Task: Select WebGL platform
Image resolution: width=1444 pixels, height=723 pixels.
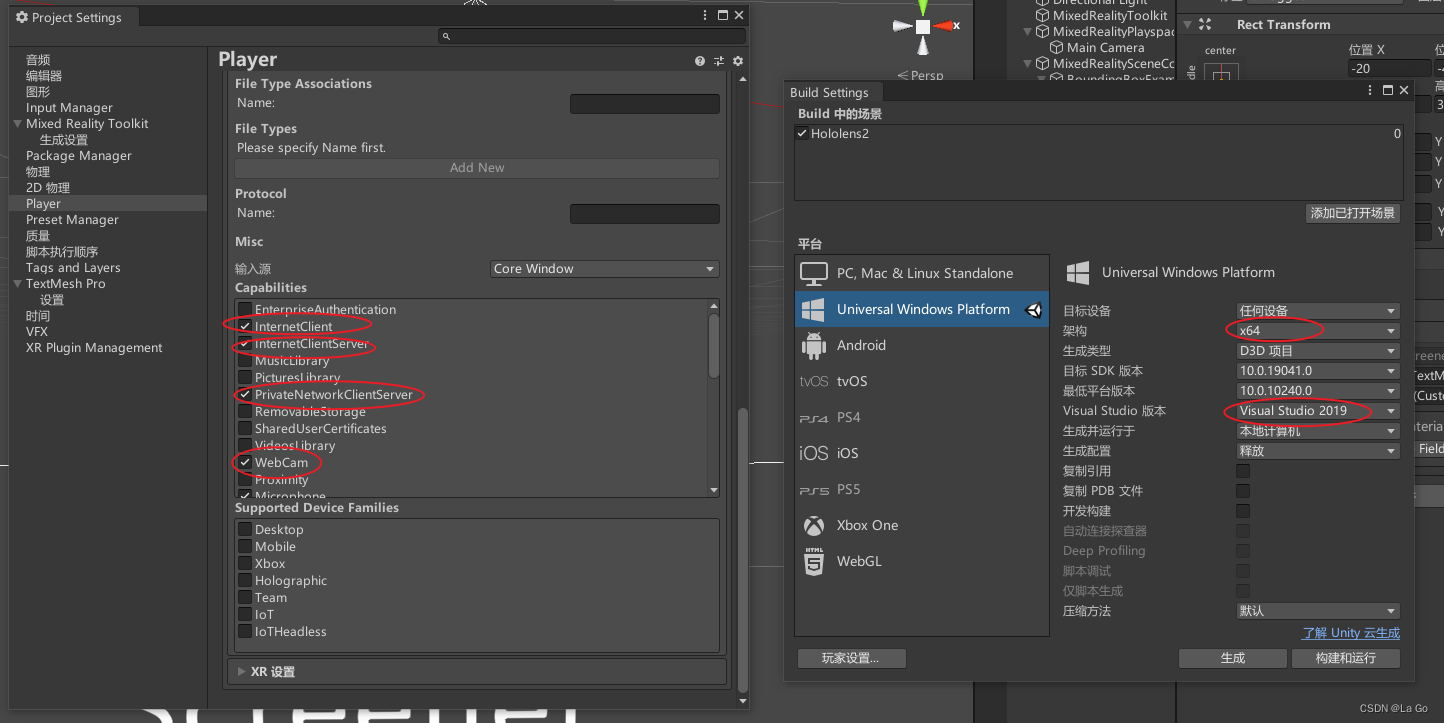Action: [922, 561]
